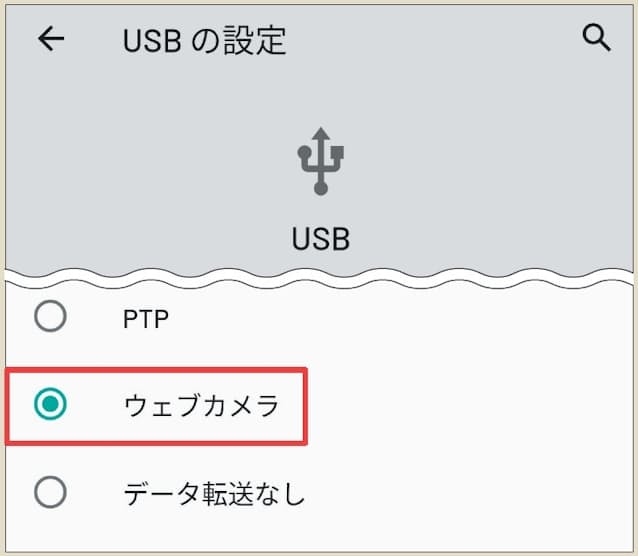Select the PTP radio button

(x=50, y=317)
